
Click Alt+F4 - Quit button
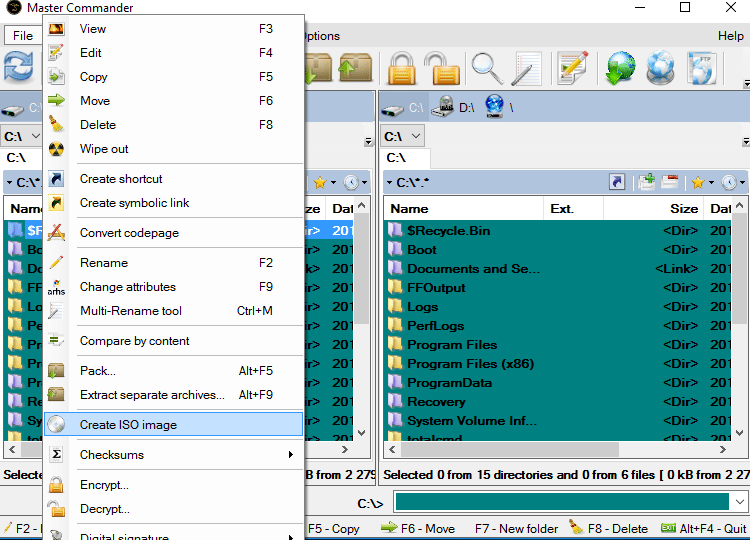coord(703,528)
